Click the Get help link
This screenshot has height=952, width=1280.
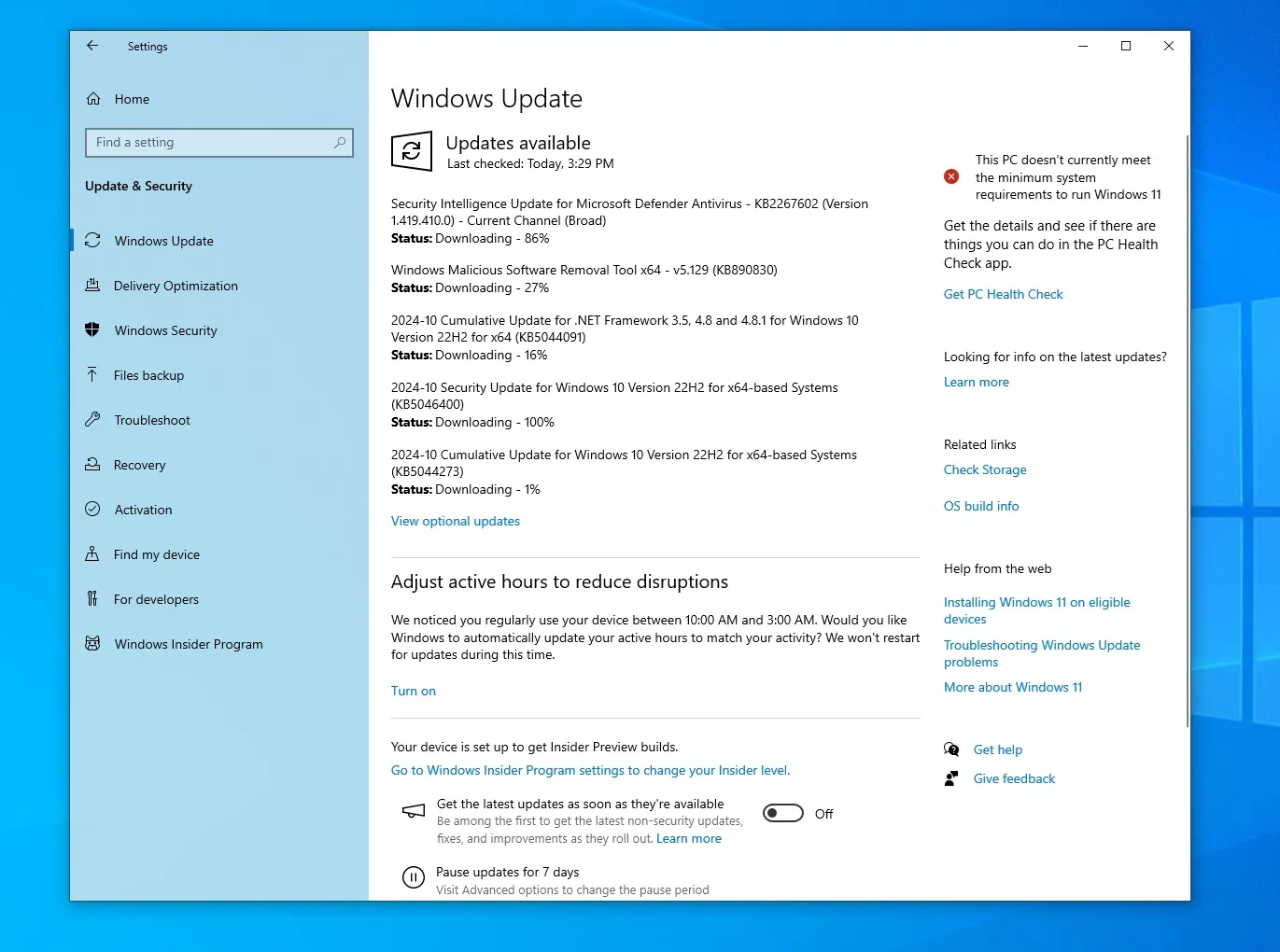[998, 749]
